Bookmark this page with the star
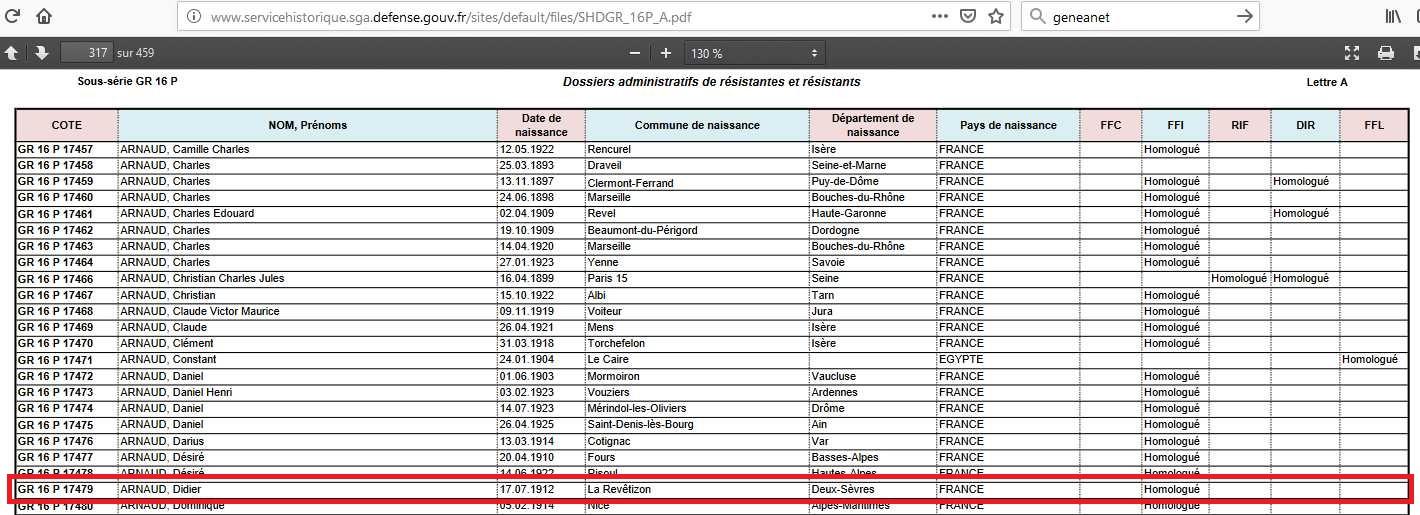This screenshot has width=1420, height=515. tap(996, 16)
